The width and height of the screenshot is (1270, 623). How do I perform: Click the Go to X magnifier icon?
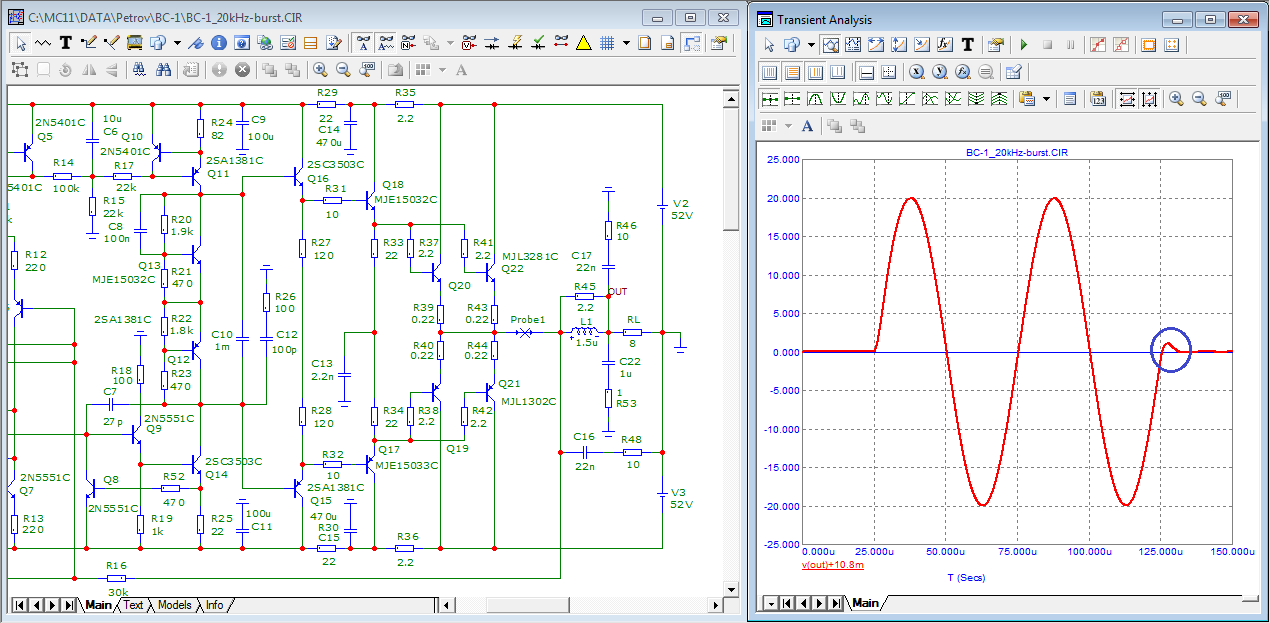pos(916,72)
